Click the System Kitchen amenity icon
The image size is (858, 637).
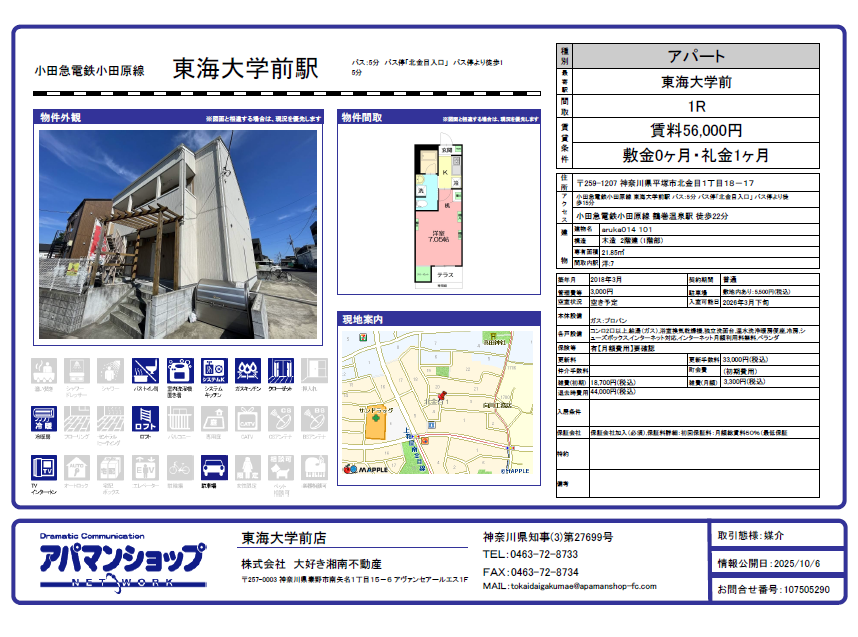(x=214, y=372)
